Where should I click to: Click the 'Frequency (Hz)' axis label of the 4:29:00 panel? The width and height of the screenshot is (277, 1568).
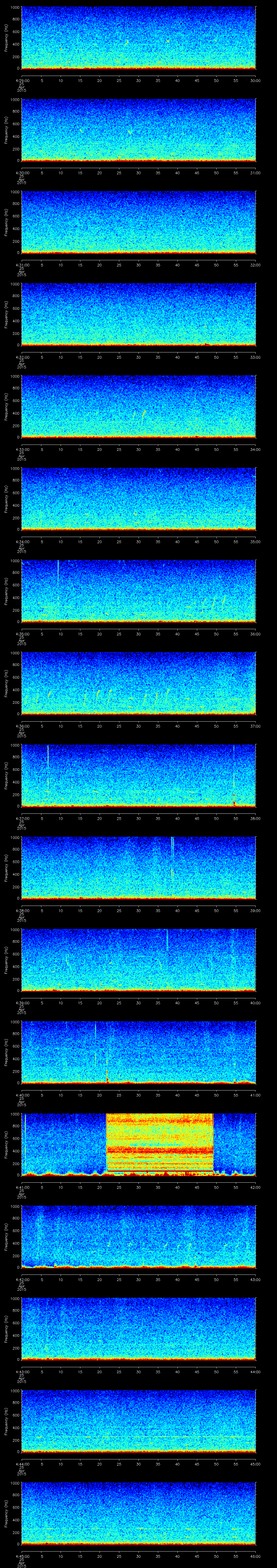click(x=6, y=38)
